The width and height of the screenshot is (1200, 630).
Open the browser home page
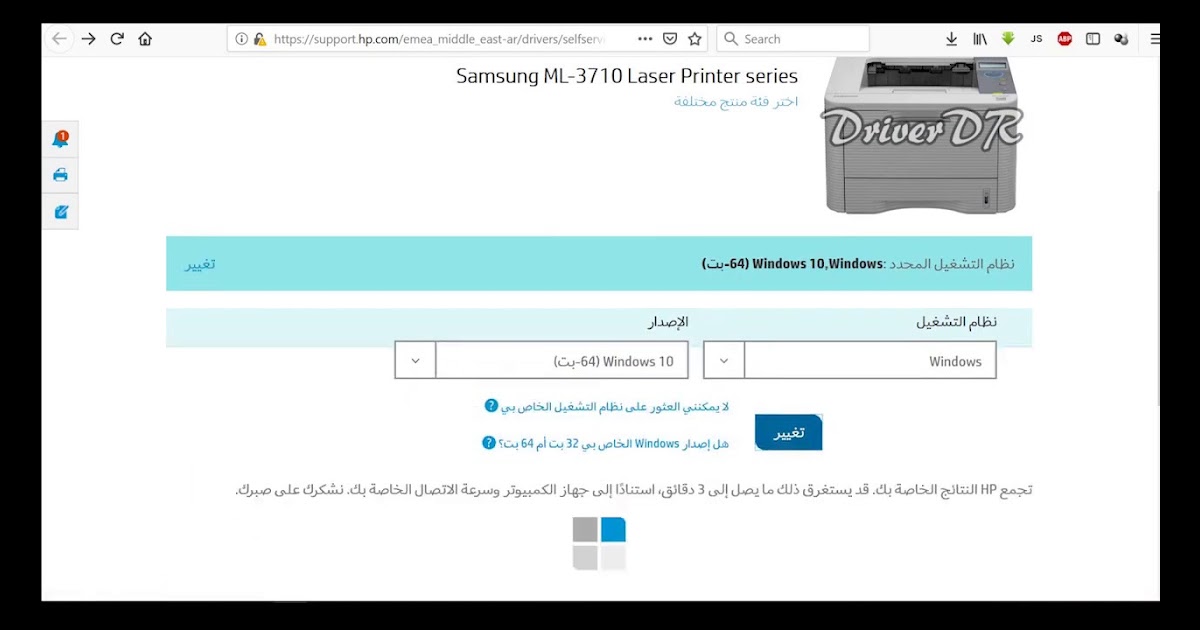click(145, 39)
